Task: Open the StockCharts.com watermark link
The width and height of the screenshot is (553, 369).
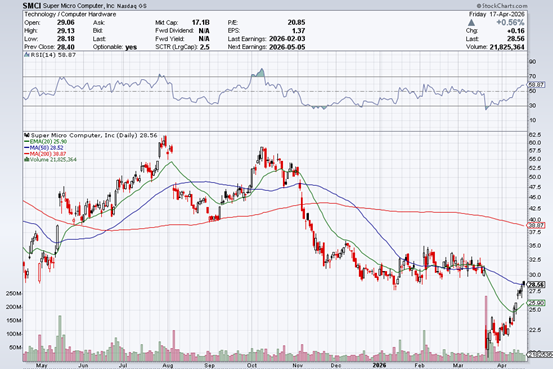Action: [x=502, y=6]
